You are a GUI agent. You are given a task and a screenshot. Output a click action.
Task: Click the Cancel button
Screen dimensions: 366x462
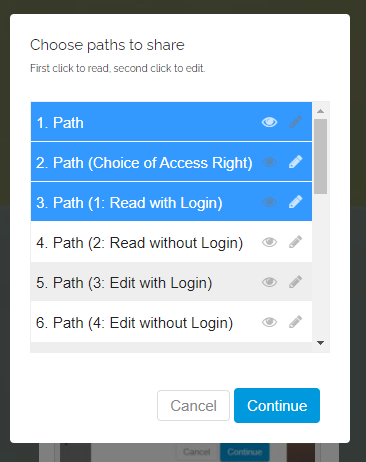coord(193,406)
